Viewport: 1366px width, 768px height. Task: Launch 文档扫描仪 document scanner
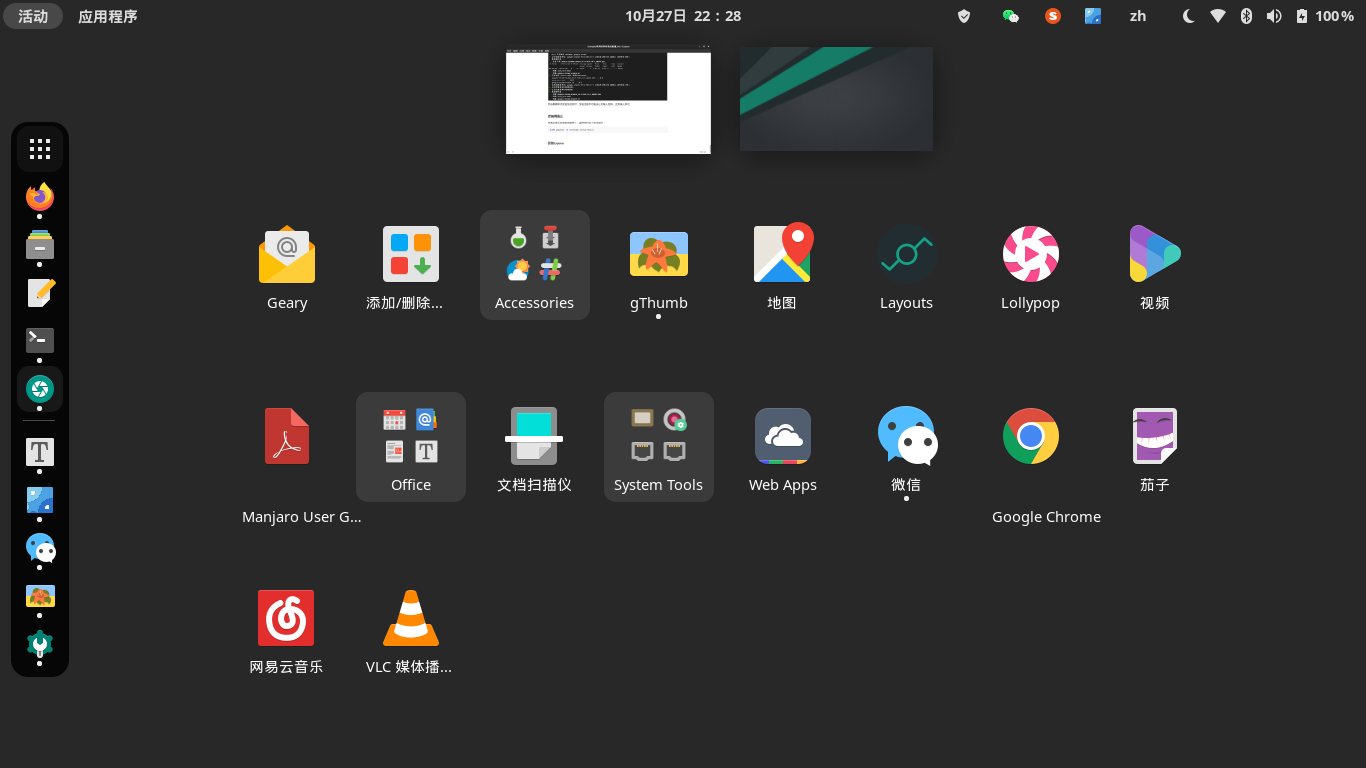pos(534,448)
